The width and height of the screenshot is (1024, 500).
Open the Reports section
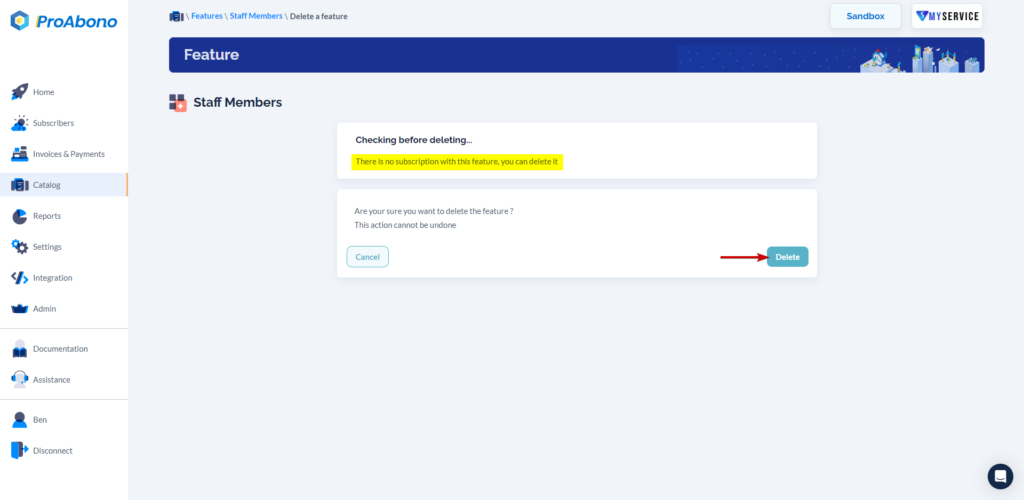[x=47, y=216]
